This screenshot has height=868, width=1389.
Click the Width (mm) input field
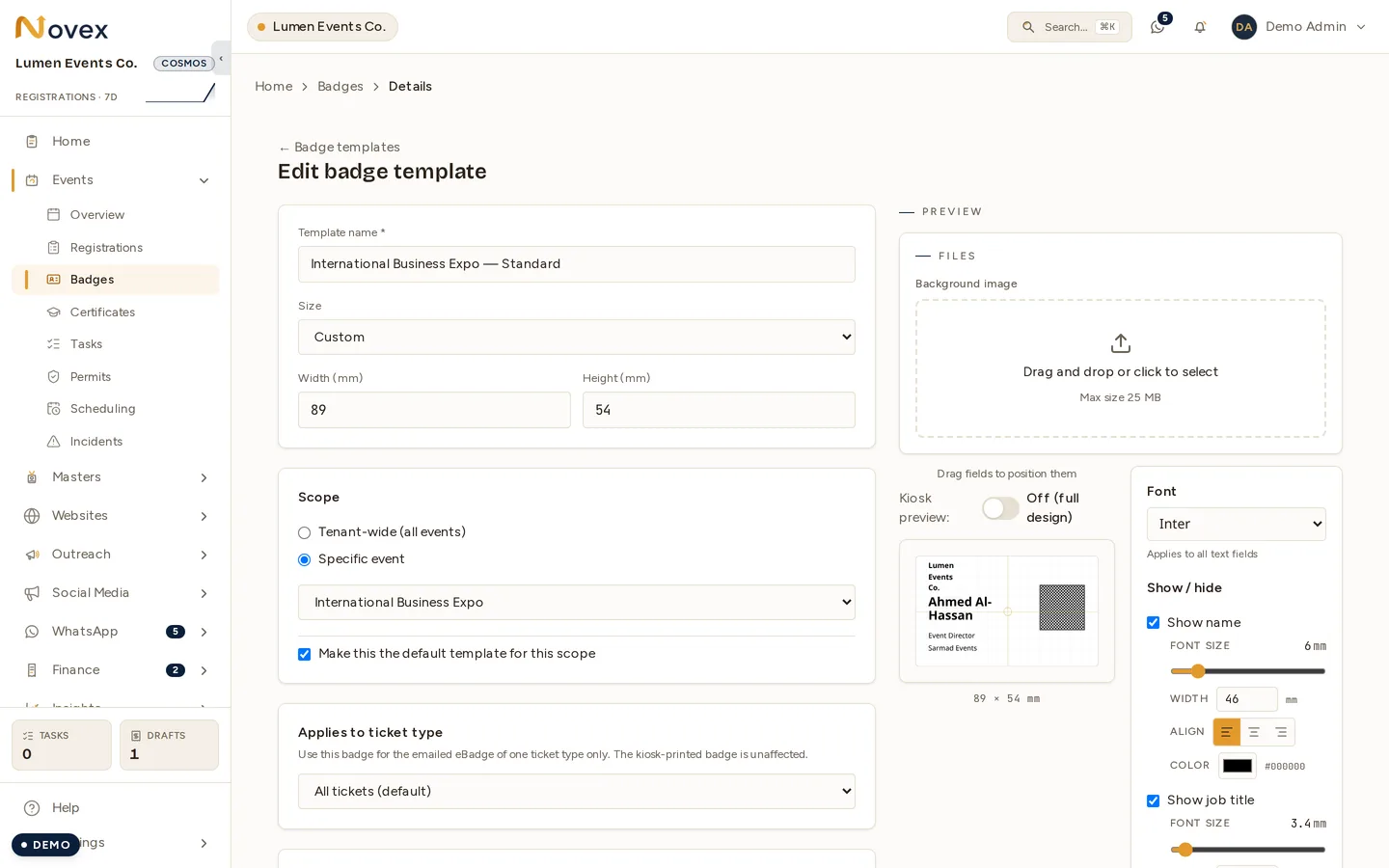(x=434, y=410)
